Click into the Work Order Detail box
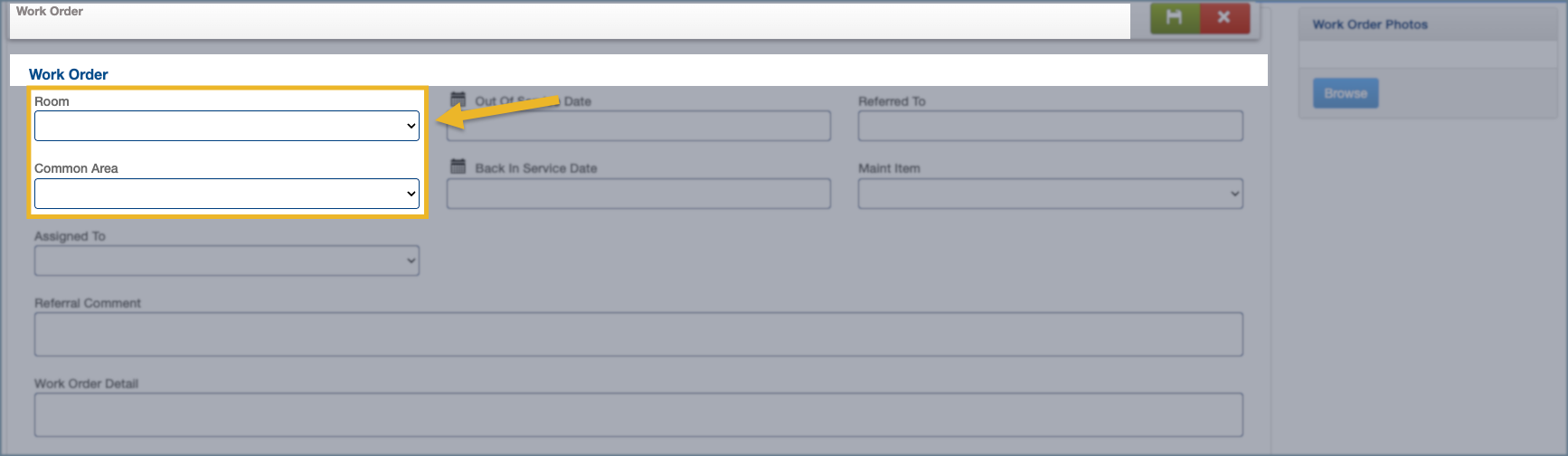Screen dimensions: 1568x456 [638, 414]
